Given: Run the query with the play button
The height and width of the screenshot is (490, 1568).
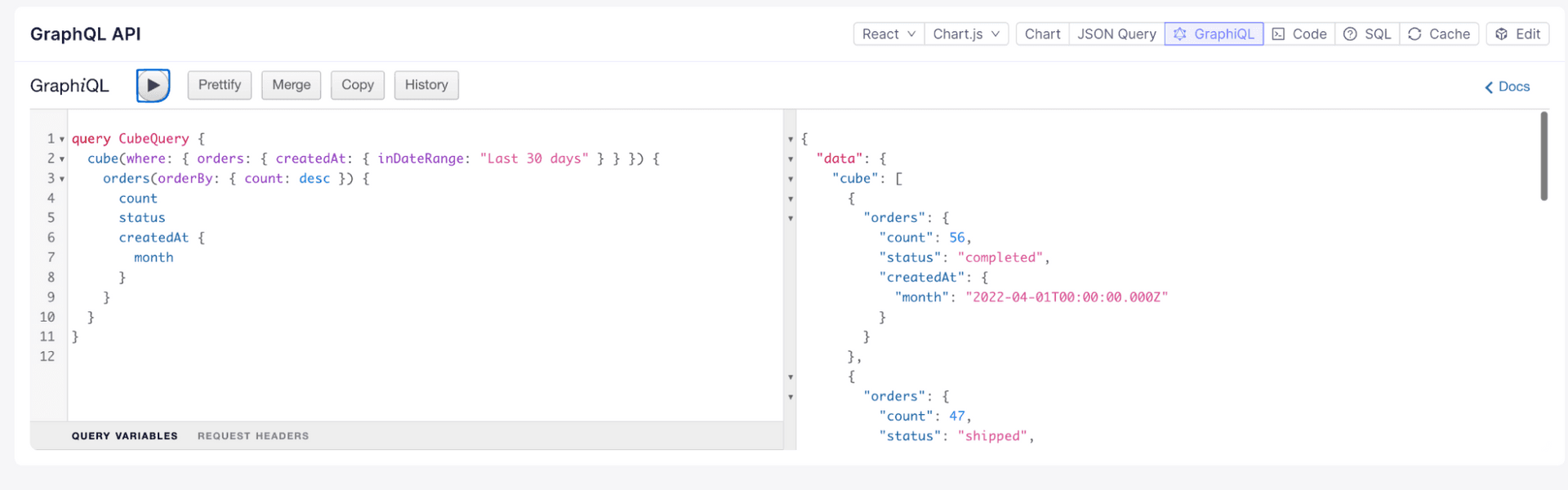Looking at the screenshot, I should pos(153,86).
